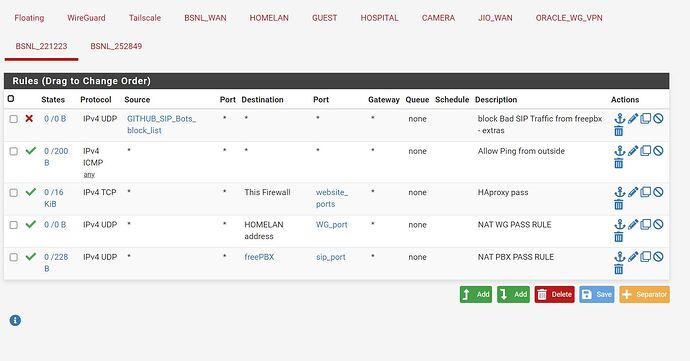This screenshot has width=690, height=361.
Task: Open the WG_port alias link
Action: coord(331,225)
